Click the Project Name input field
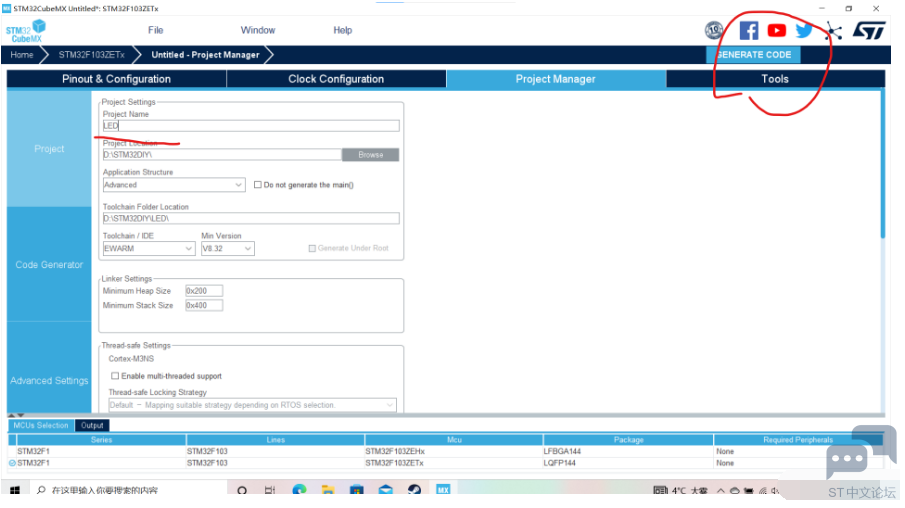The width and height of the screenshot is (905, 508). click(251, 126)
